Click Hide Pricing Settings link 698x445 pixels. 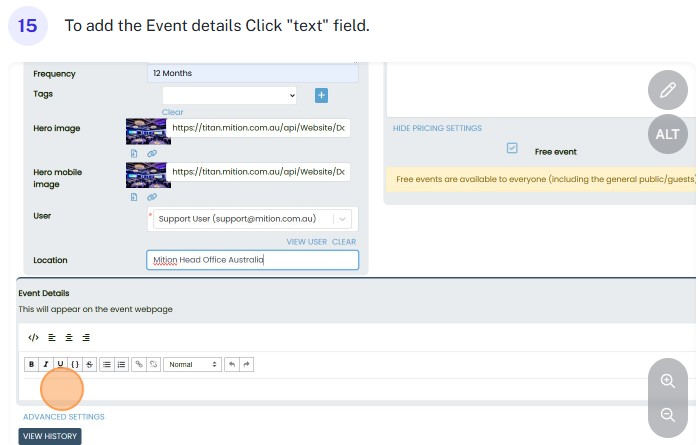(437, 128)
